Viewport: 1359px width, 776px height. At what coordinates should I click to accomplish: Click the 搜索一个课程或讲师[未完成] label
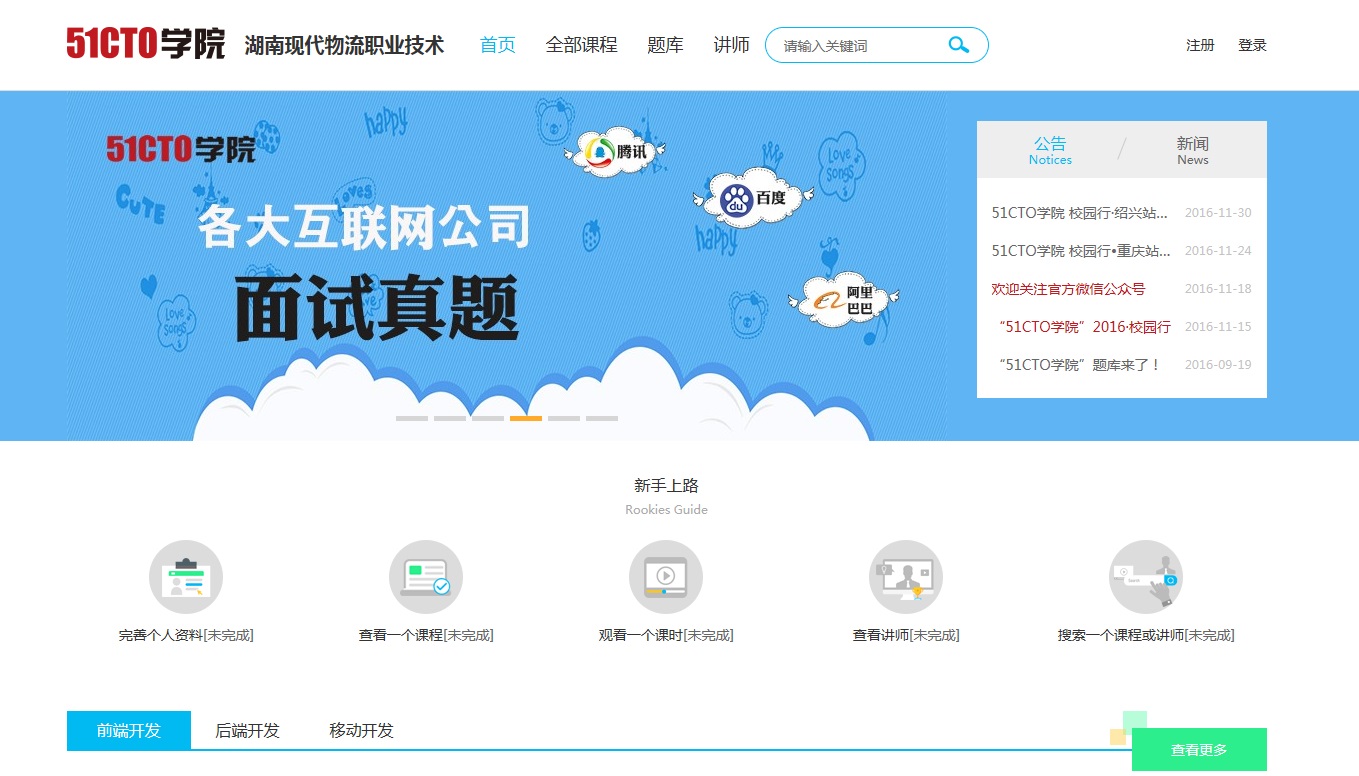pyautogui.click(x=1146, y=635)
